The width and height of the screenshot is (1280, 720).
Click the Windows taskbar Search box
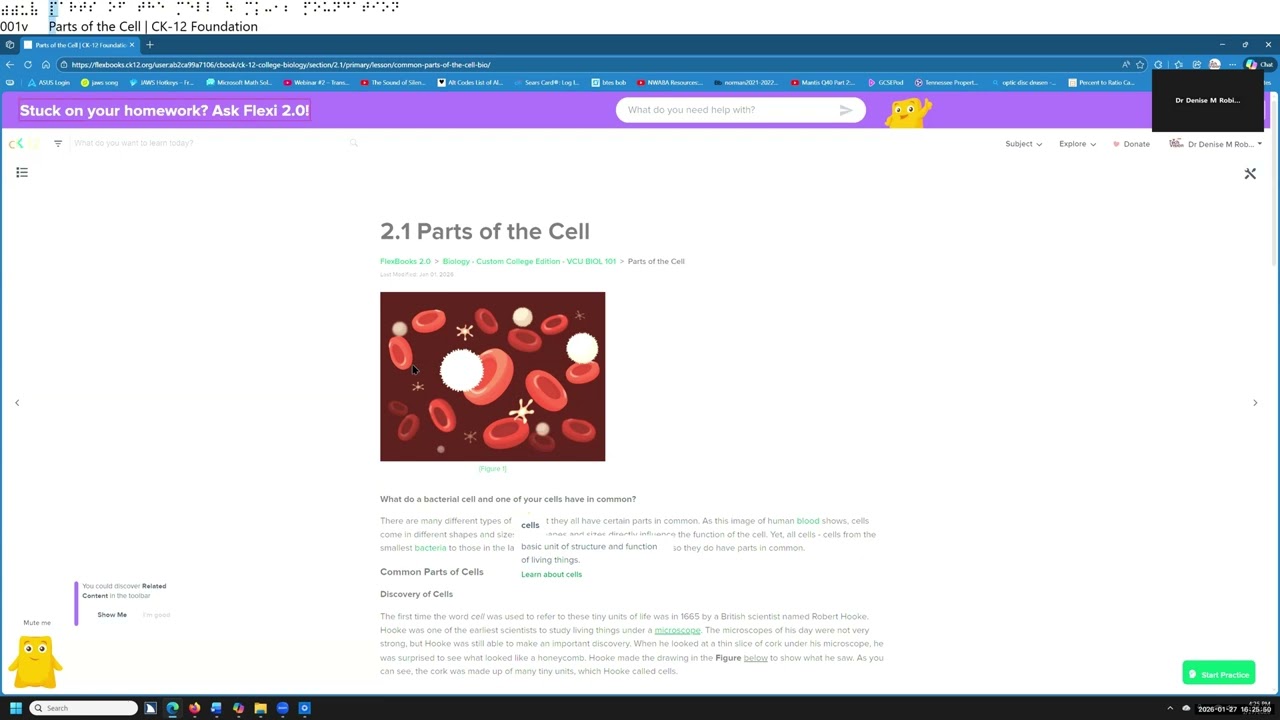coord(83,708)
